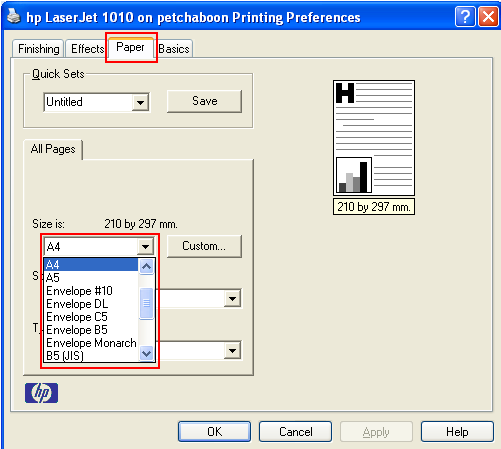Click the Custom... button

click(x=204, y=246)
